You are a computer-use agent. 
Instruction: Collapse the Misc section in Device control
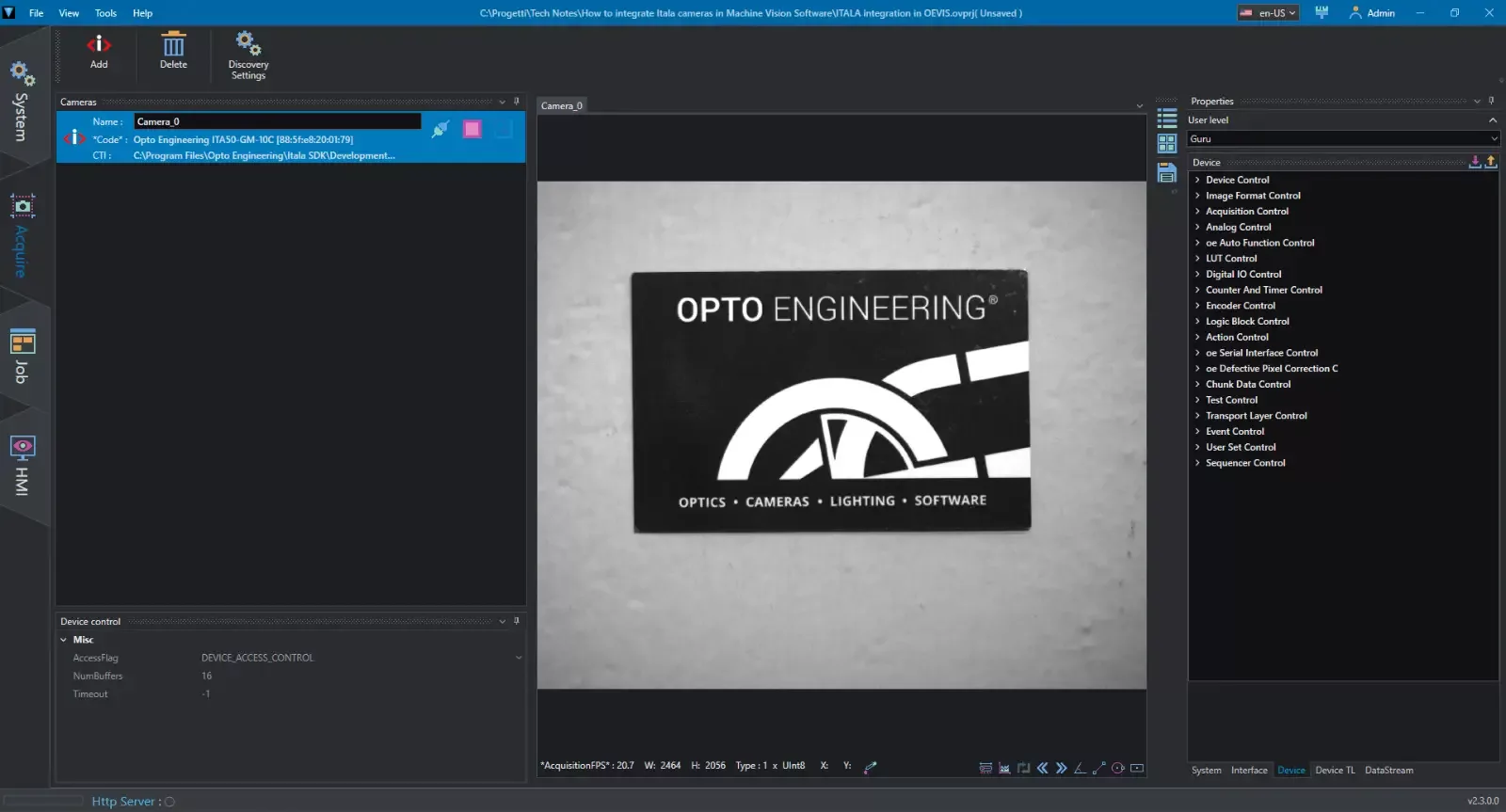(x=64, y=640)
